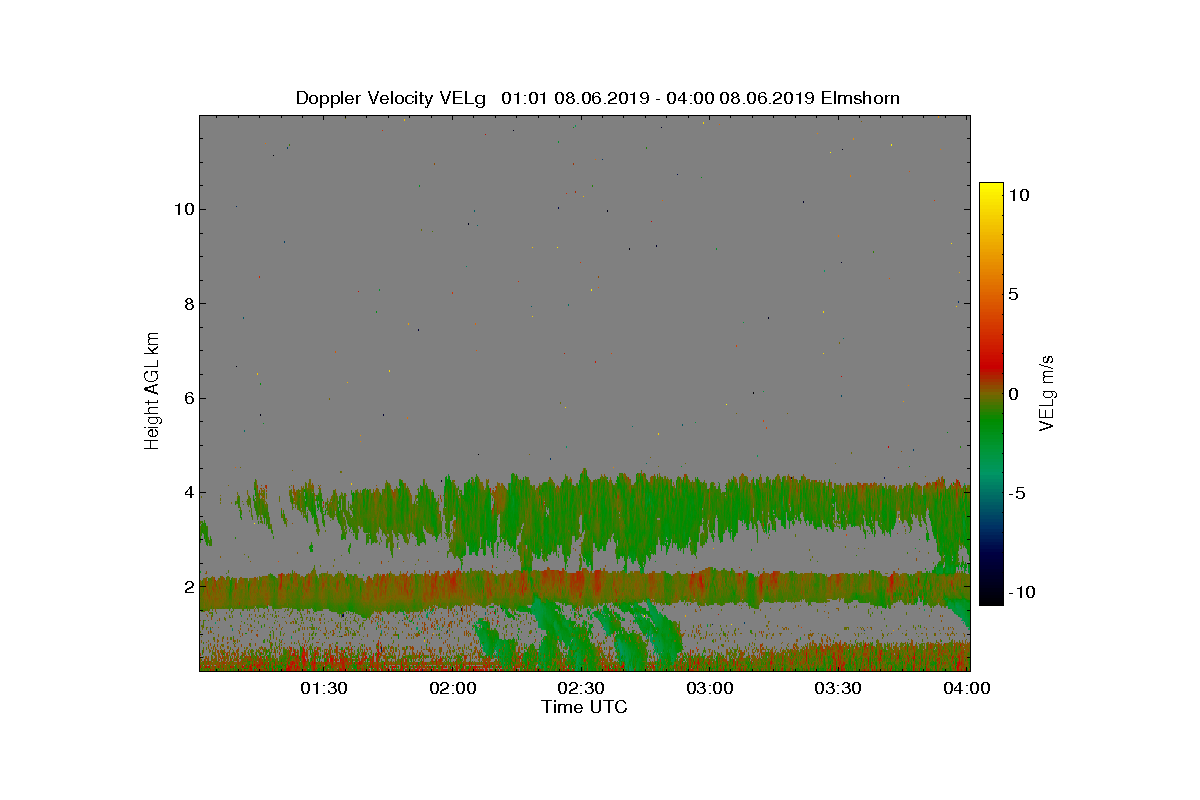Click the time tick label '03:30'
Screen dimensions: 1200x800
[838, 688]
